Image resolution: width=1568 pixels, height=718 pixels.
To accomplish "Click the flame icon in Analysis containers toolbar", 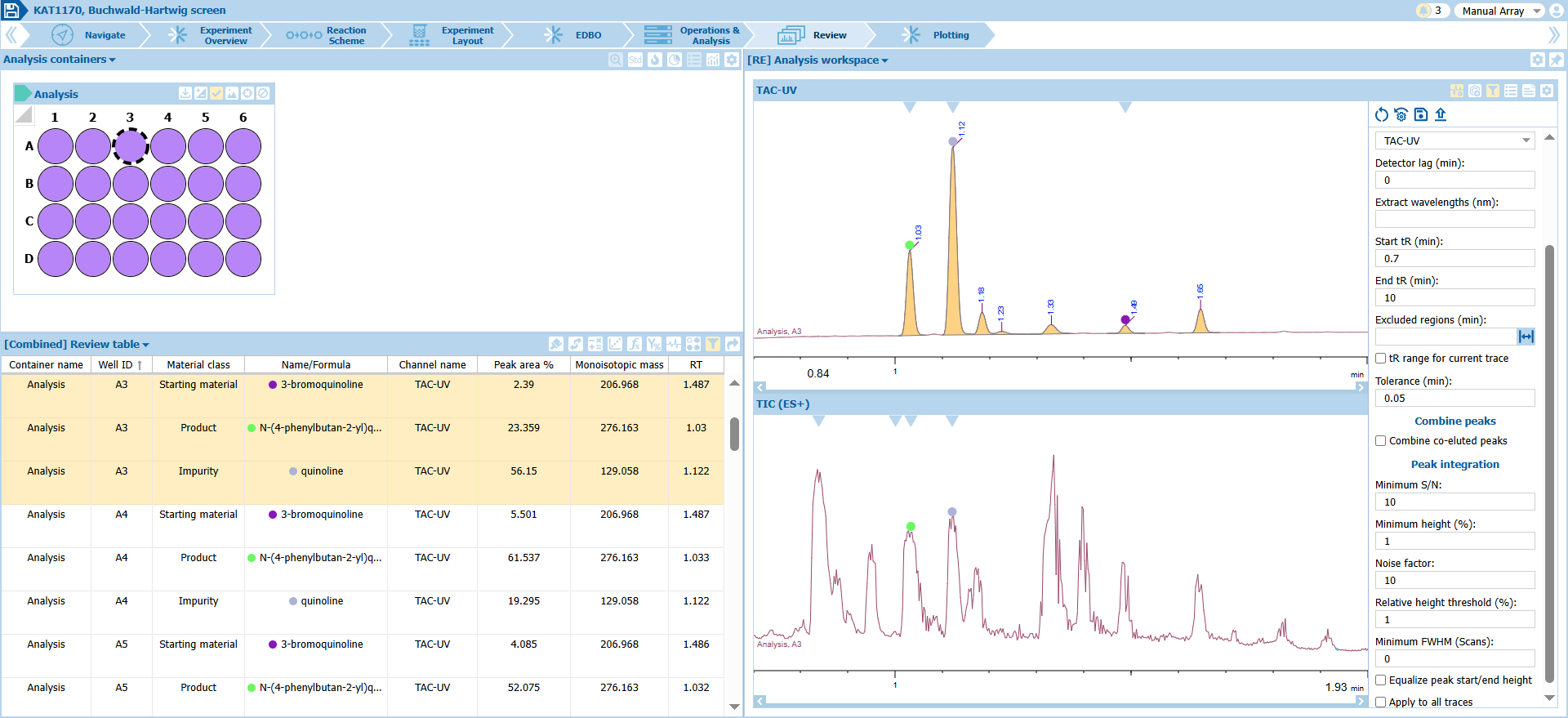I will [x=655, y=60].
